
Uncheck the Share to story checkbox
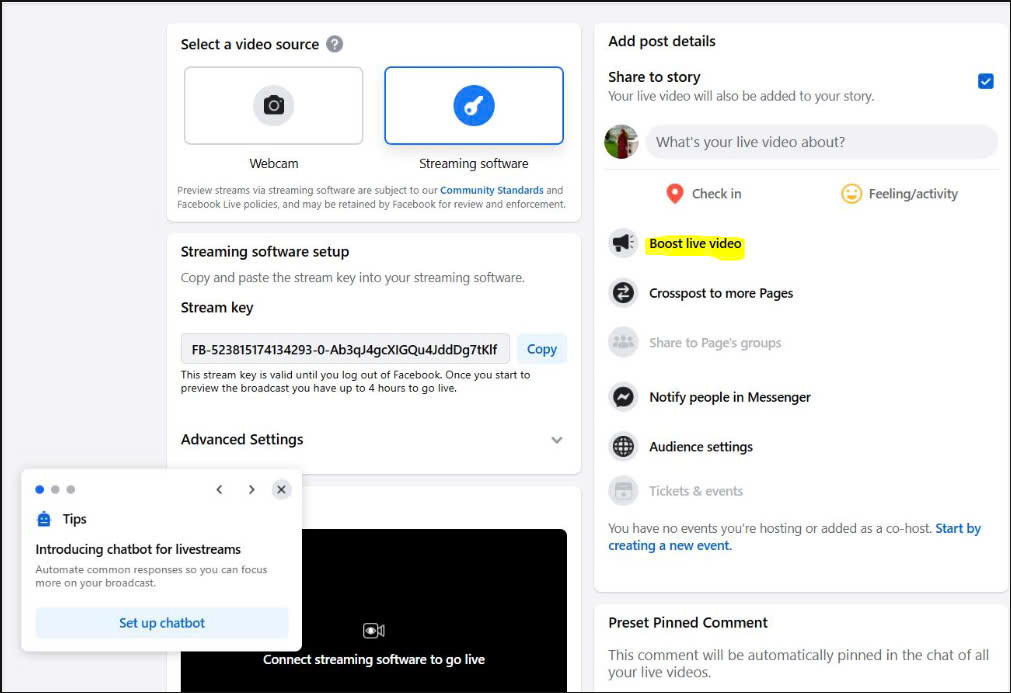click(x=985, y=81)
